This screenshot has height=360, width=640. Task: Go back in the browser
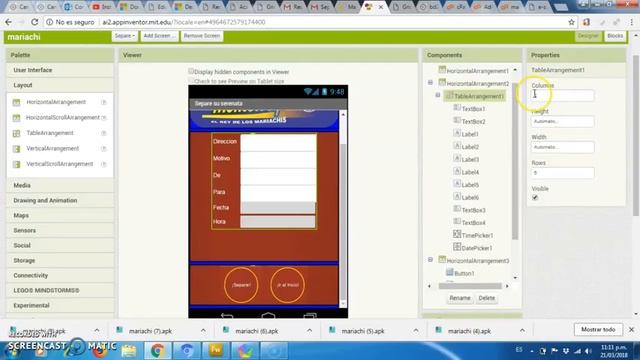[9, 22]
